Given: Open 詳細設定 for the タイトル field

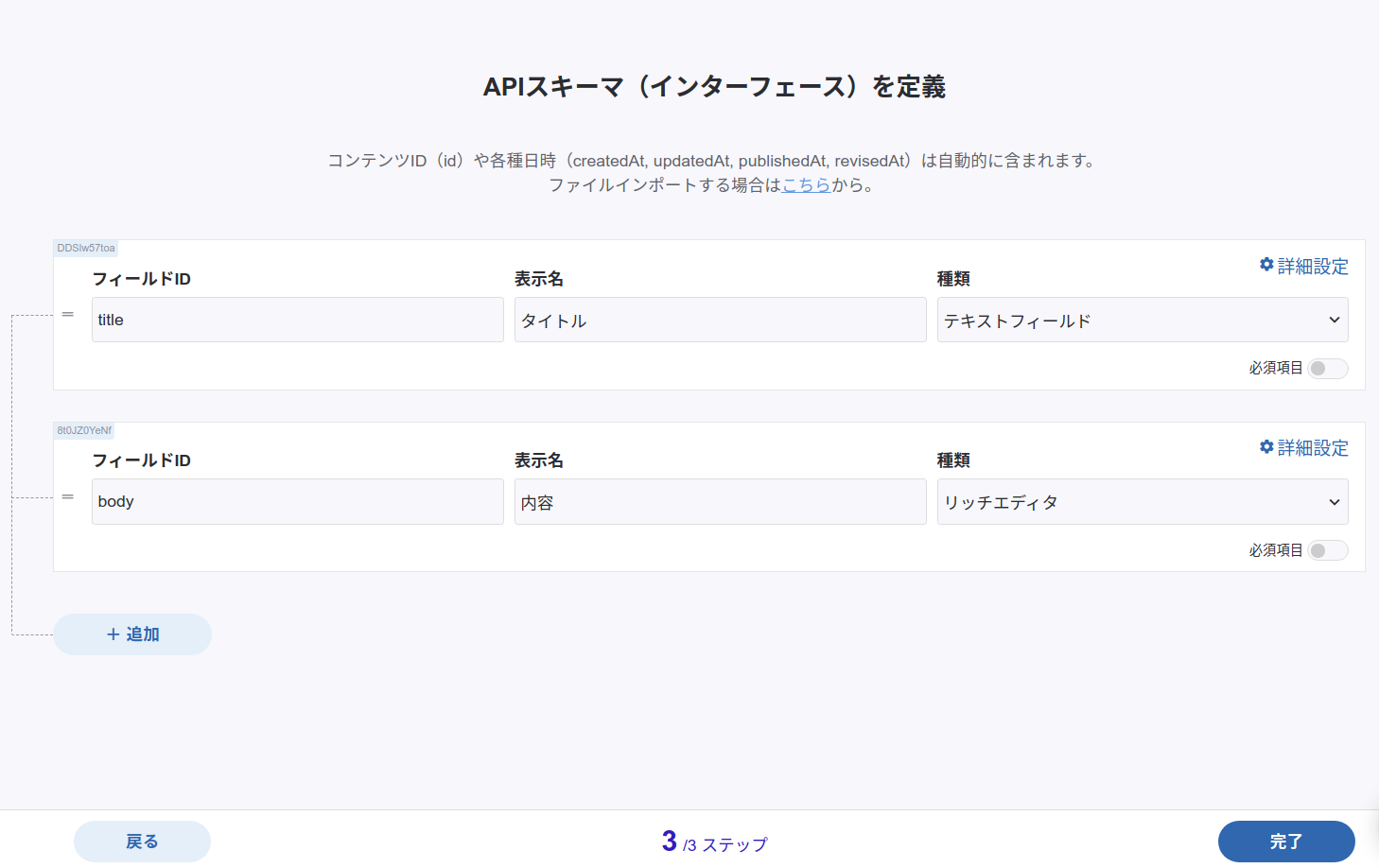Looking at the screenshot, I should pyautogui.click(x=1312, y=266).
